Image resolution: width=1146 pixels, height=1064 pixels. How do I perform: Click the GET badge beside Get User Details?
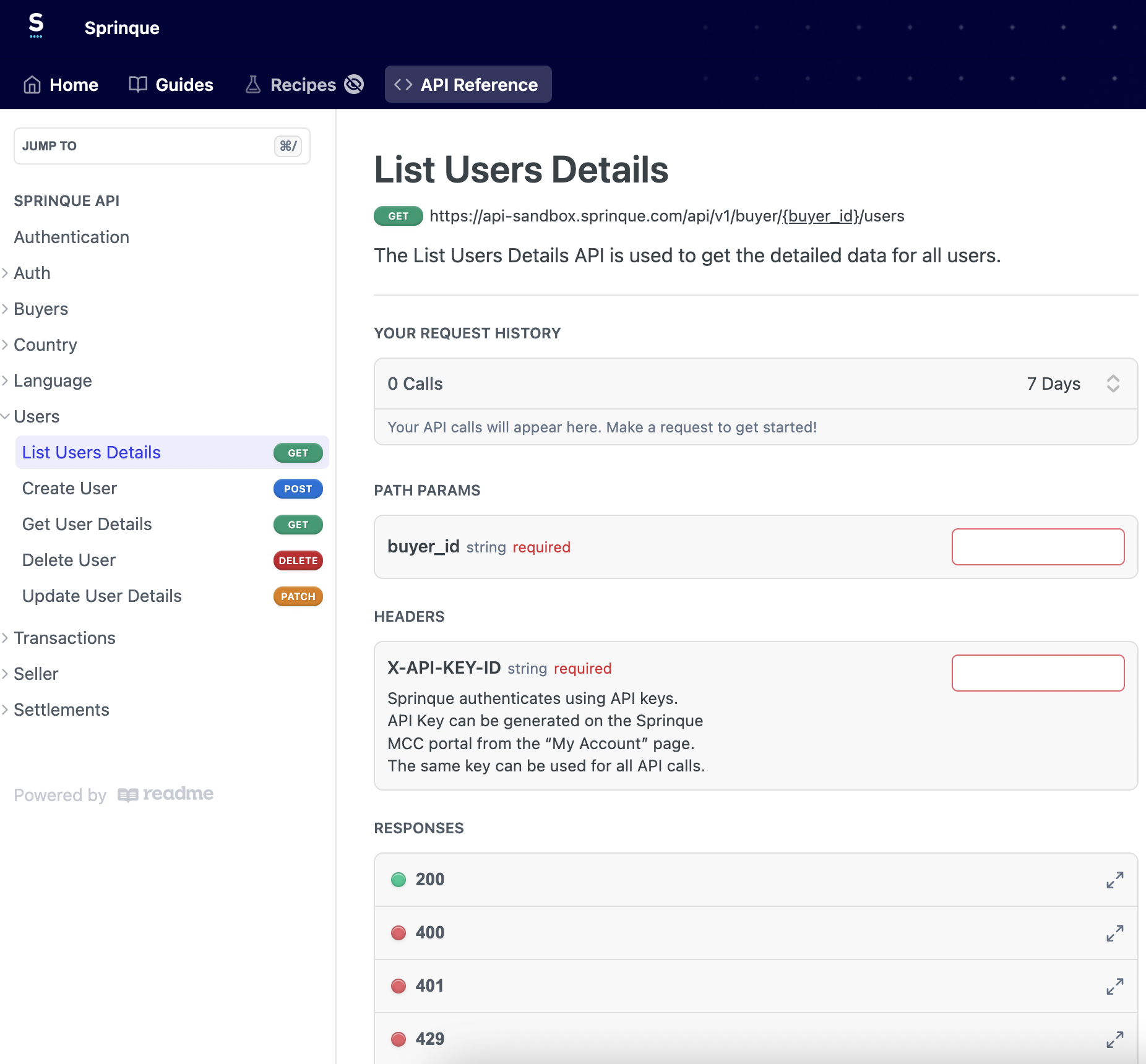click(298, 525)
